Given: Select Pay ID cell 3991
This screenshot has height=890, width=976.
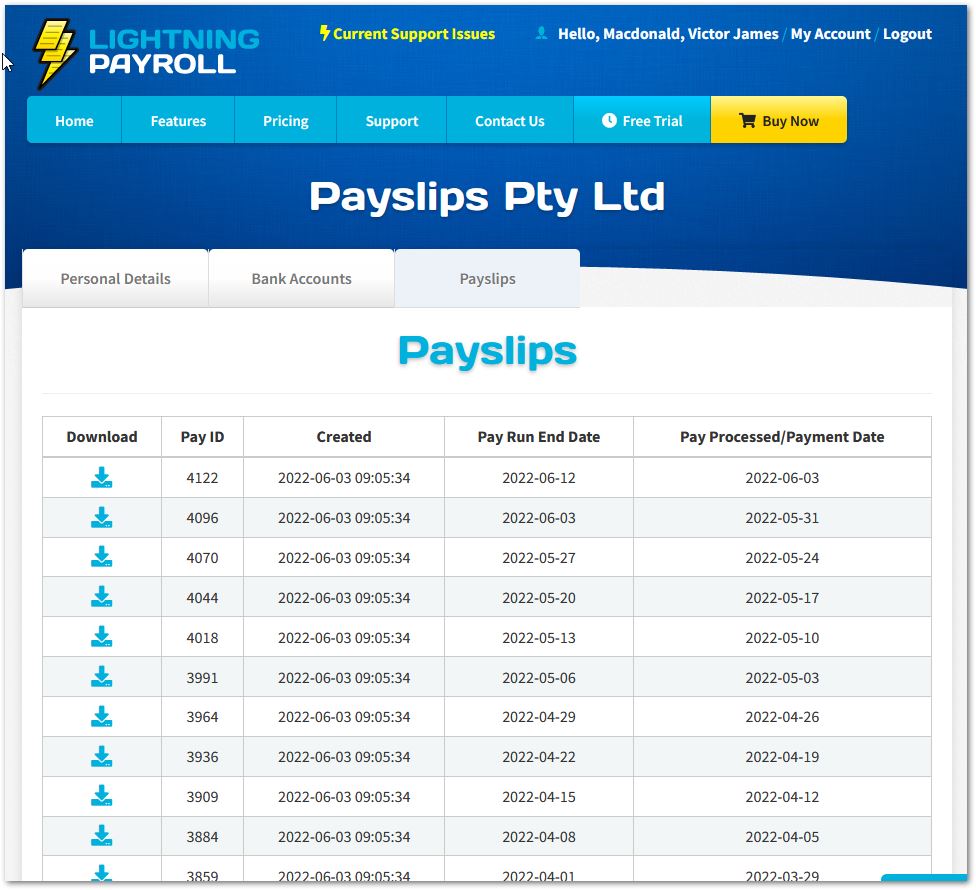Looking at the screenshot, I should coord(202,678).
